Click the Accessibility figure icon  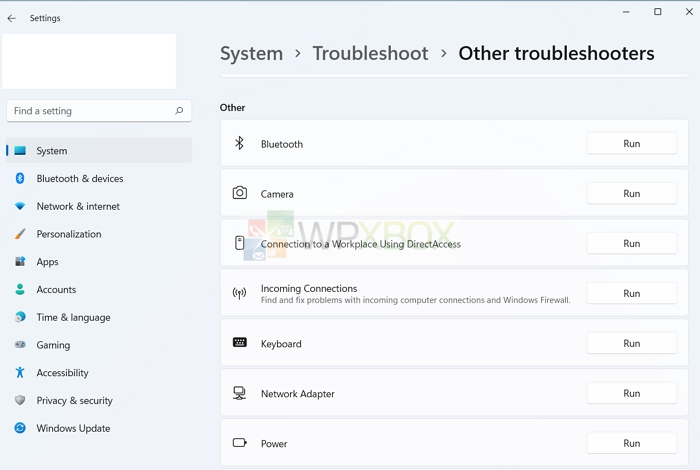point(20,372)
